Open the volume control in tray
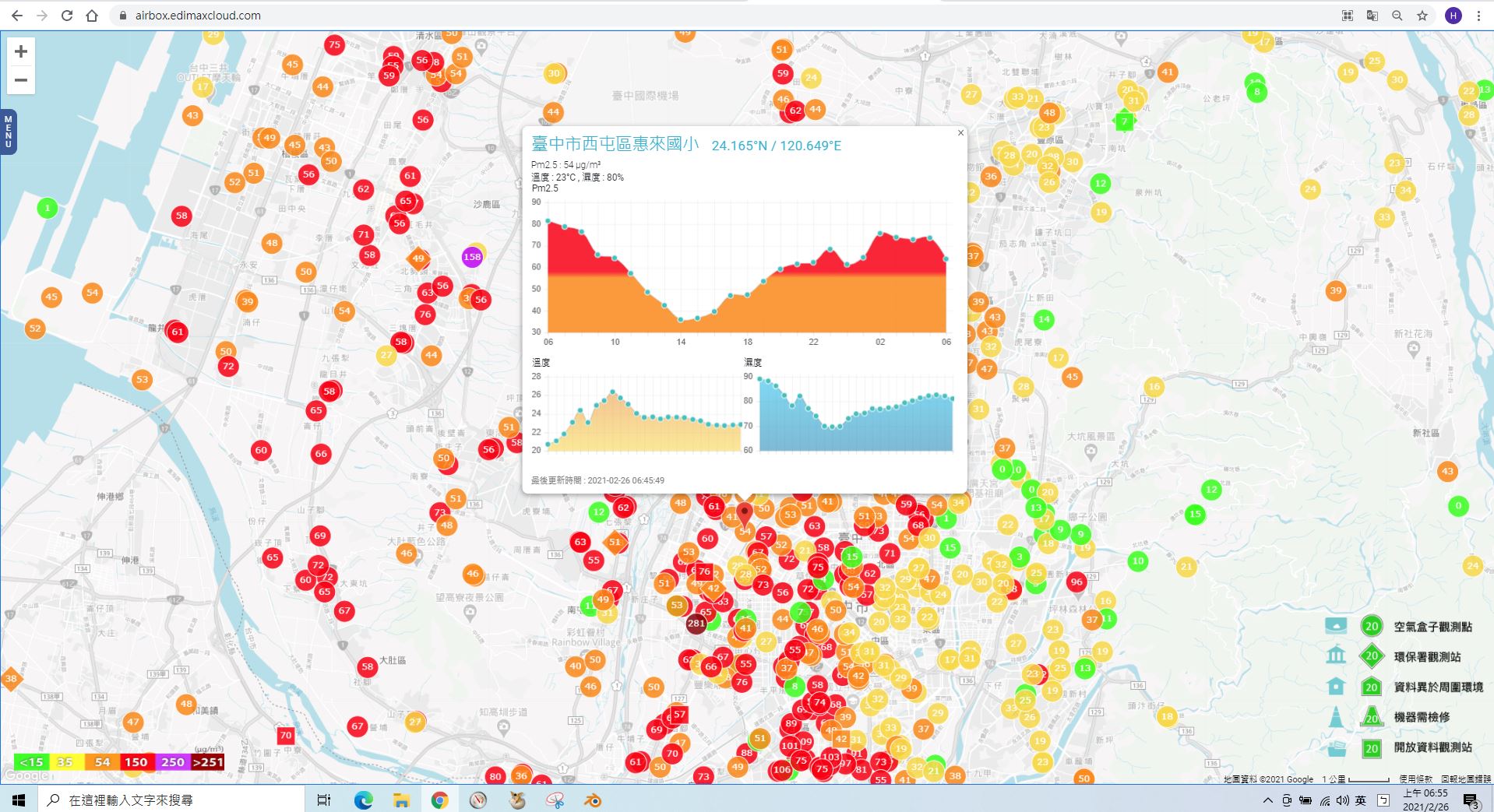Image resolution: width=1494 pixels, height=812 pixels. click(x=1342, y=800)
